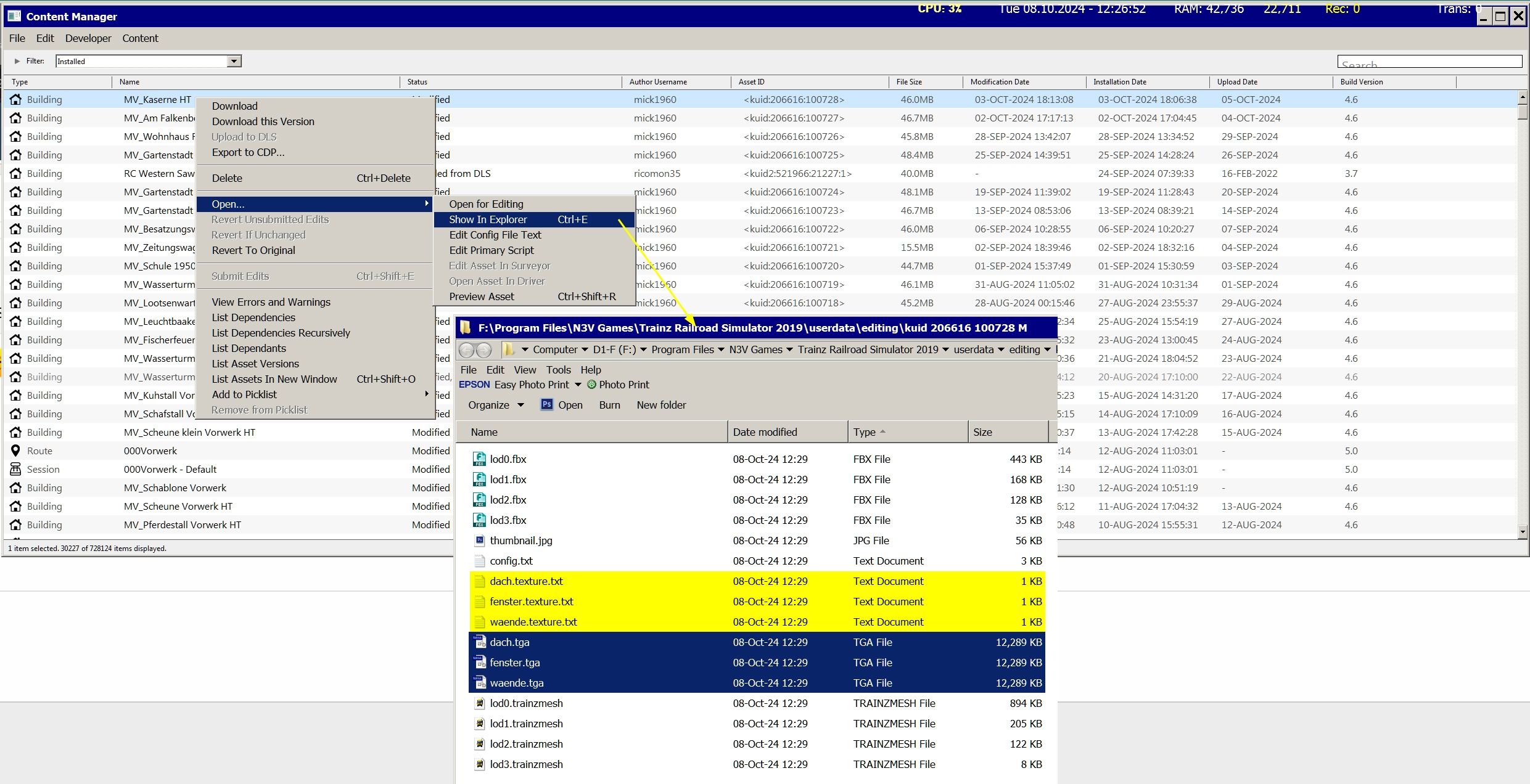Viewport: 1530px width, 784px height.
Task: Click the Route pin icon for 000Vorwerk
Action: click(x=15, y=451)
